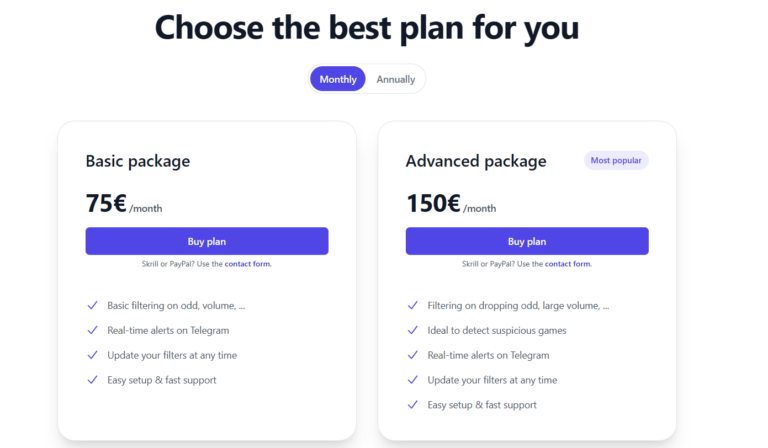
Task: Switch billing to Monthly
Action: (x=338, y=79)
